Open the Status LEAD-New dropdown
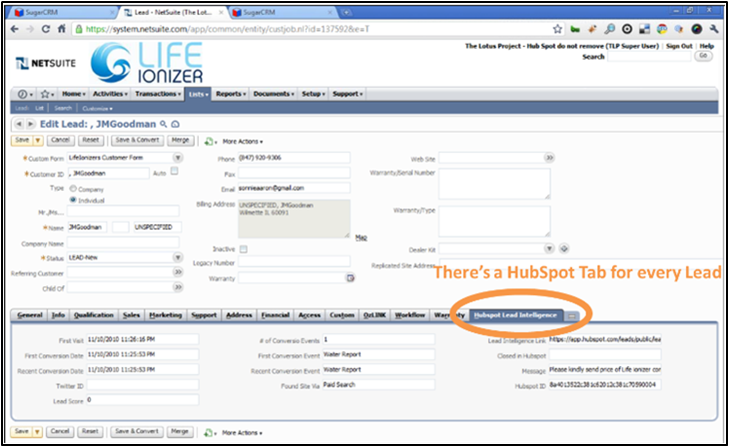 coord(173,258)
